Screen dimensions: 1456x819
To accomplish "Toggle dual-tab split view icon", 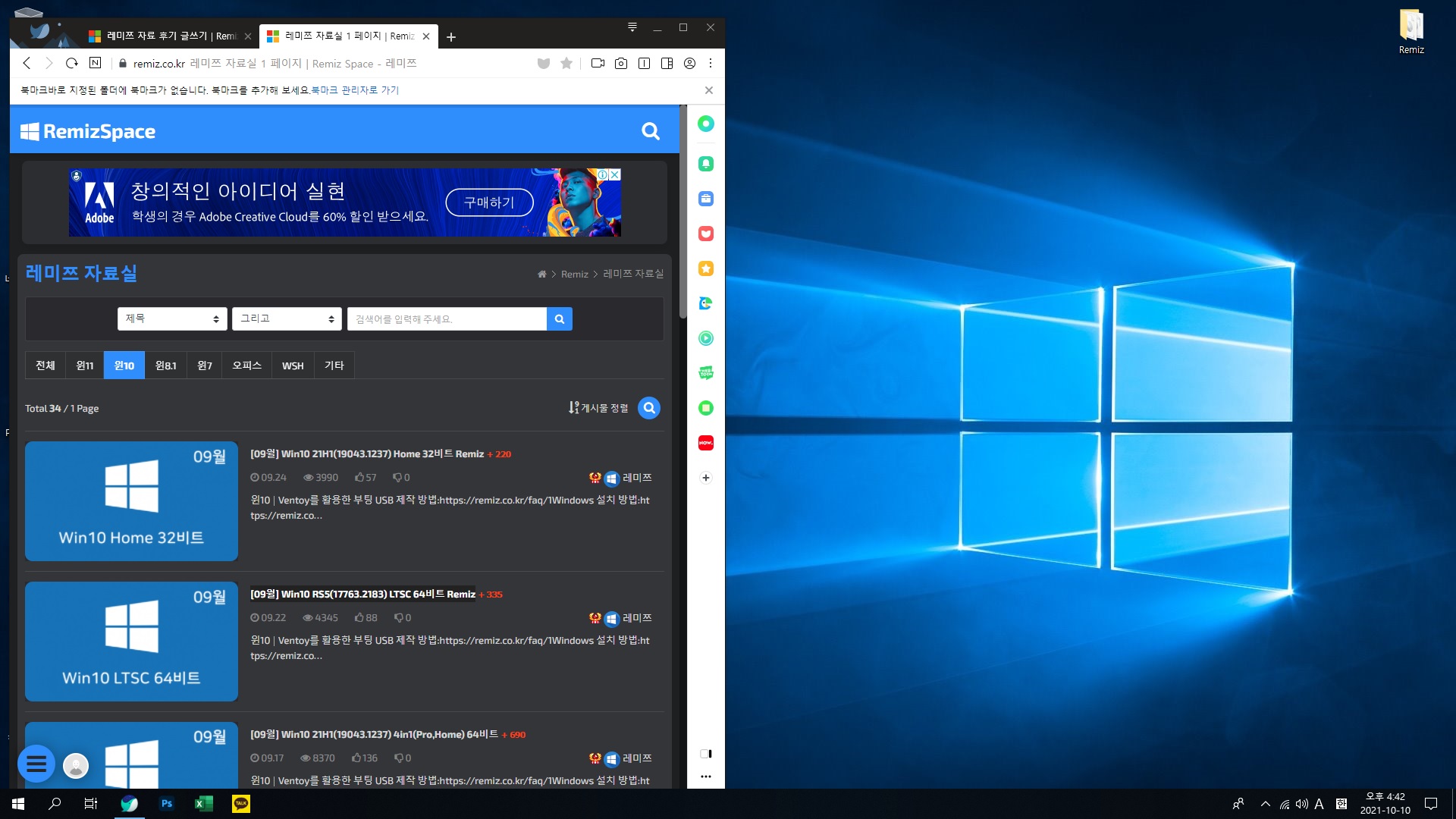I will pyautogui.click(x=644, y=63).
